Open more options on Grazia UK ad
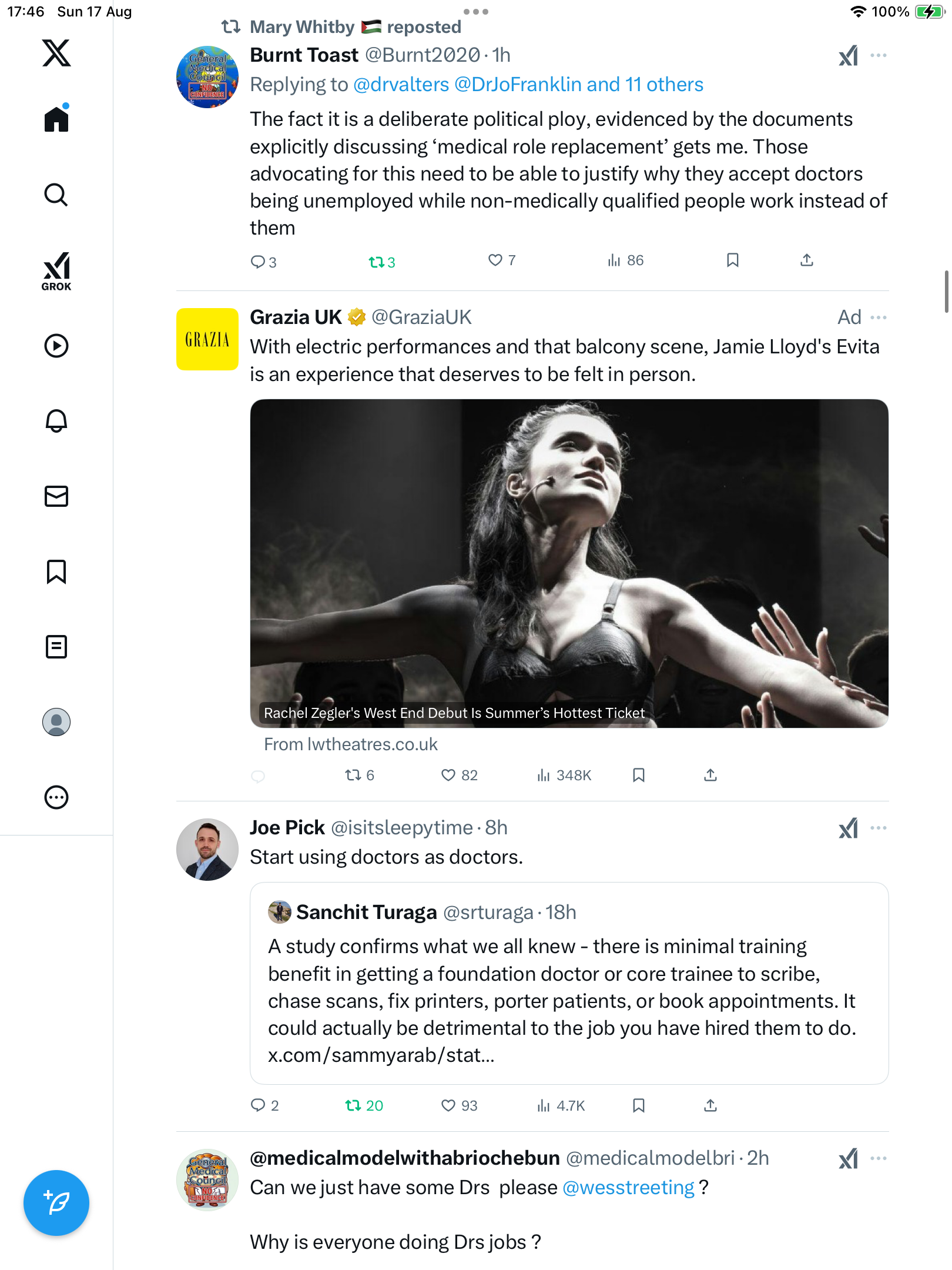The image size is (952, 1270). [879, 317]
